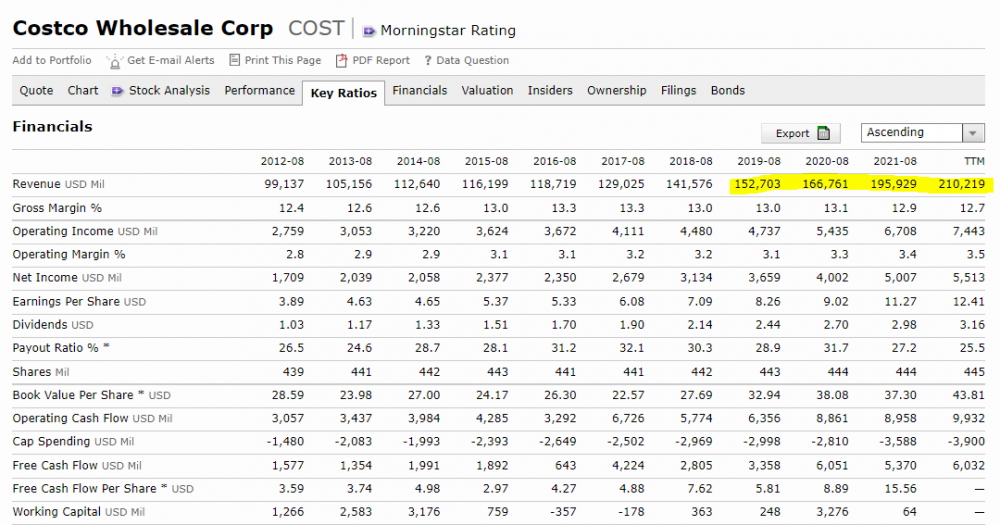This screenshot has height=525, width=1000.
Task: Click the highlighted TTM revenue value 210,219
Action: point(961,184)
